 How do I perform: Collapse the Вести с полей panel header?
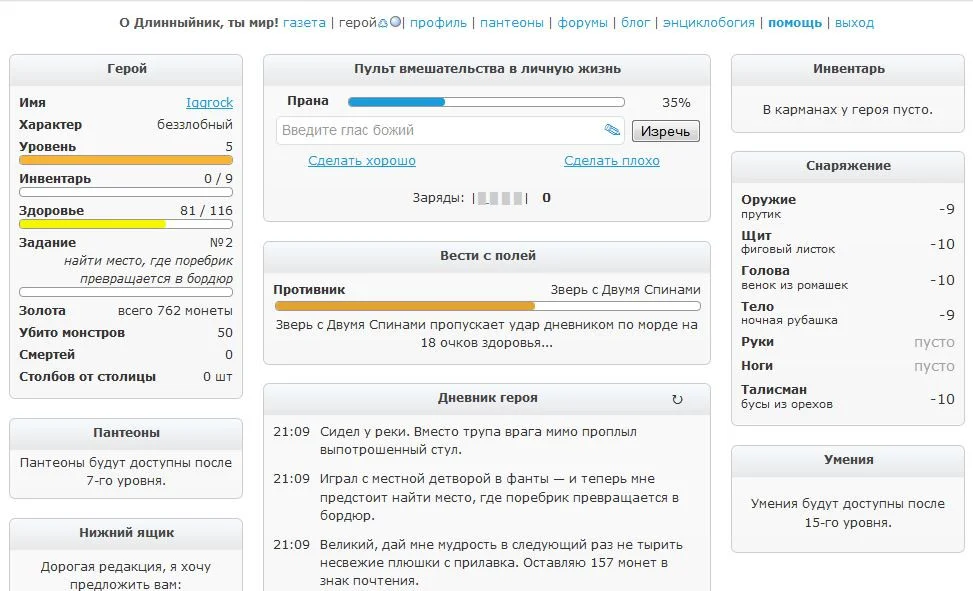pos(487,256)
